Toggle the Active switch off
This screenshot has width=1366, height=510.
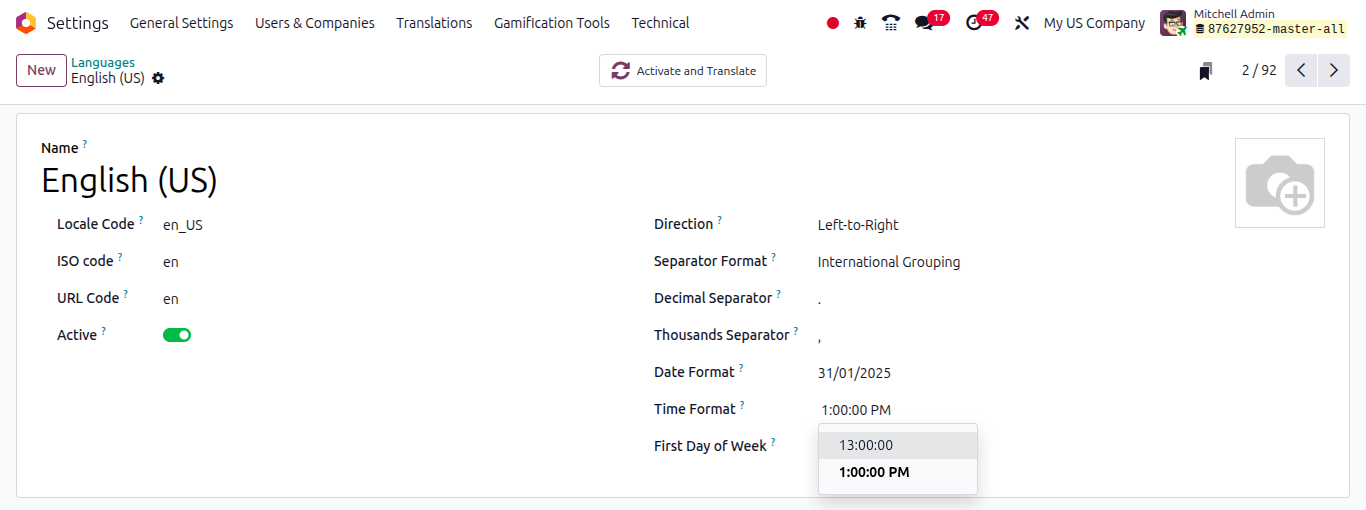coord(177,335)
